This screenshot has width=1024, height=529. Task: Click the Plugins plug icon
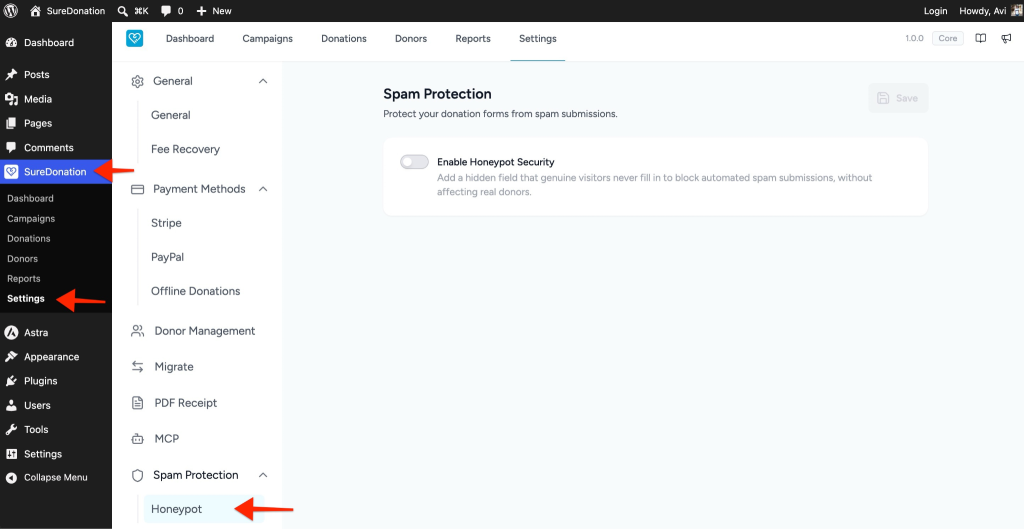point(11,381)
